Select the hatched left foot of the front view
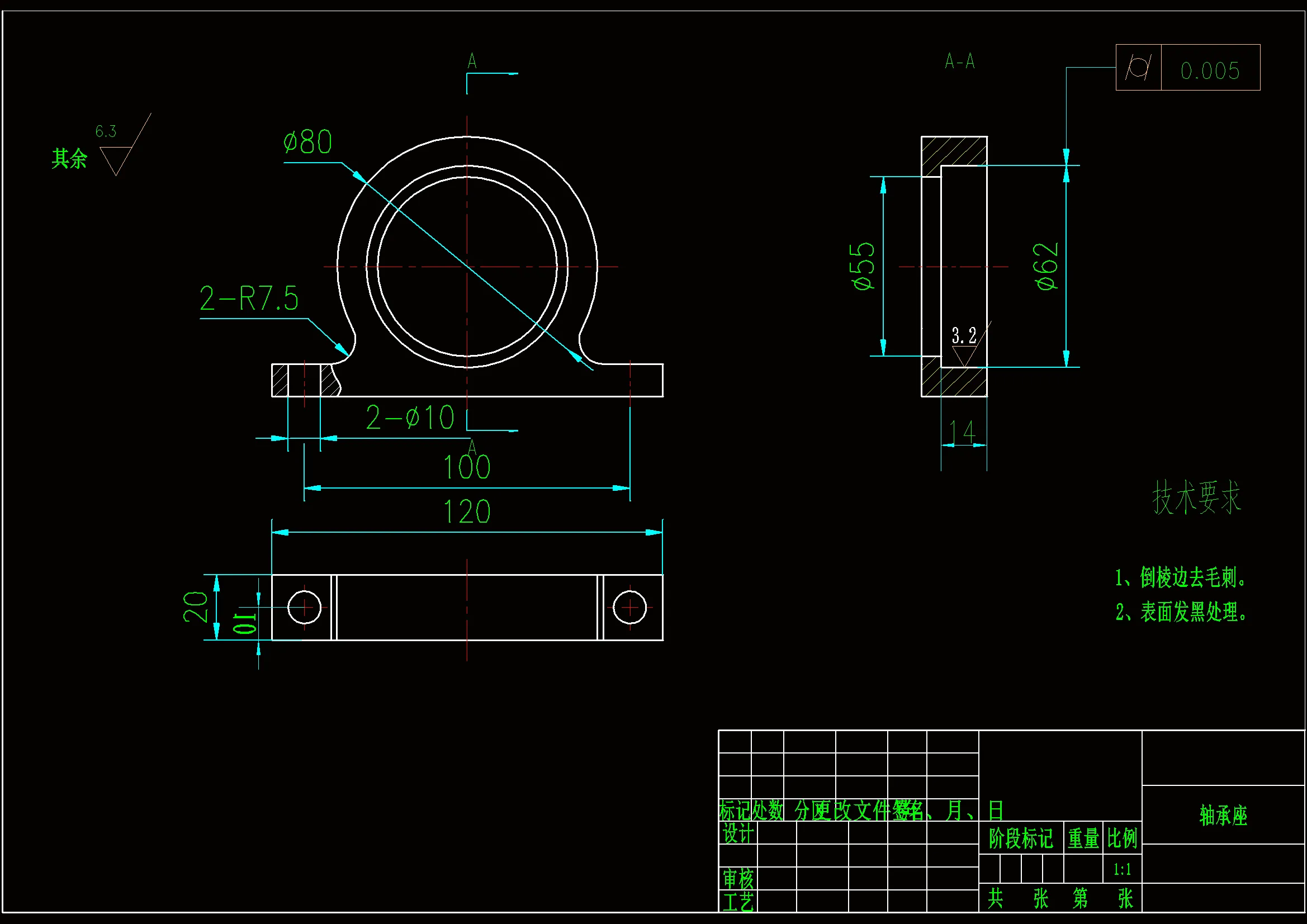Image resolution: width=1307 pixels, height=924 pixels. tap(280, 380)
